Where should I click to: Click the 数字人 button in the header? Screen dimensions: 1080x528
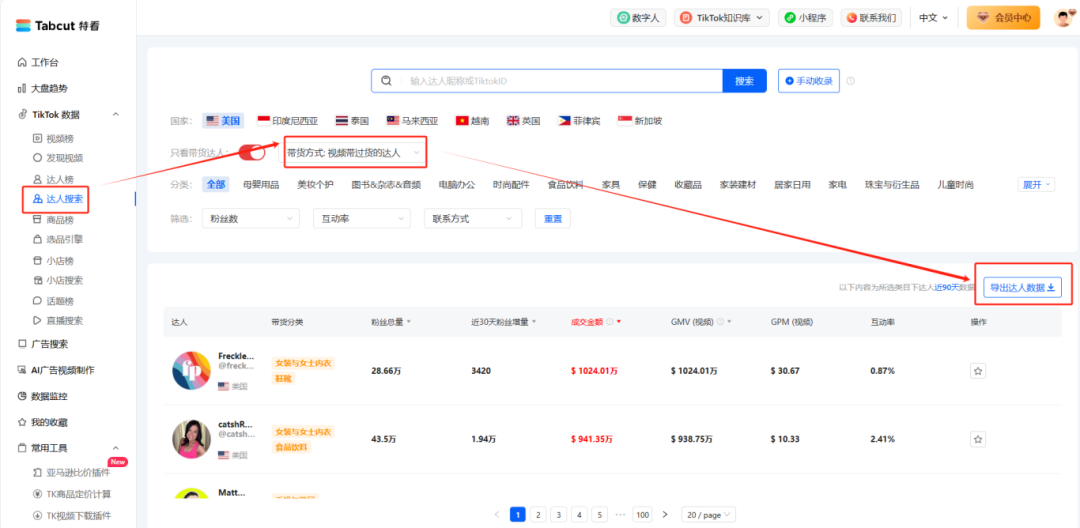point(638,18)
